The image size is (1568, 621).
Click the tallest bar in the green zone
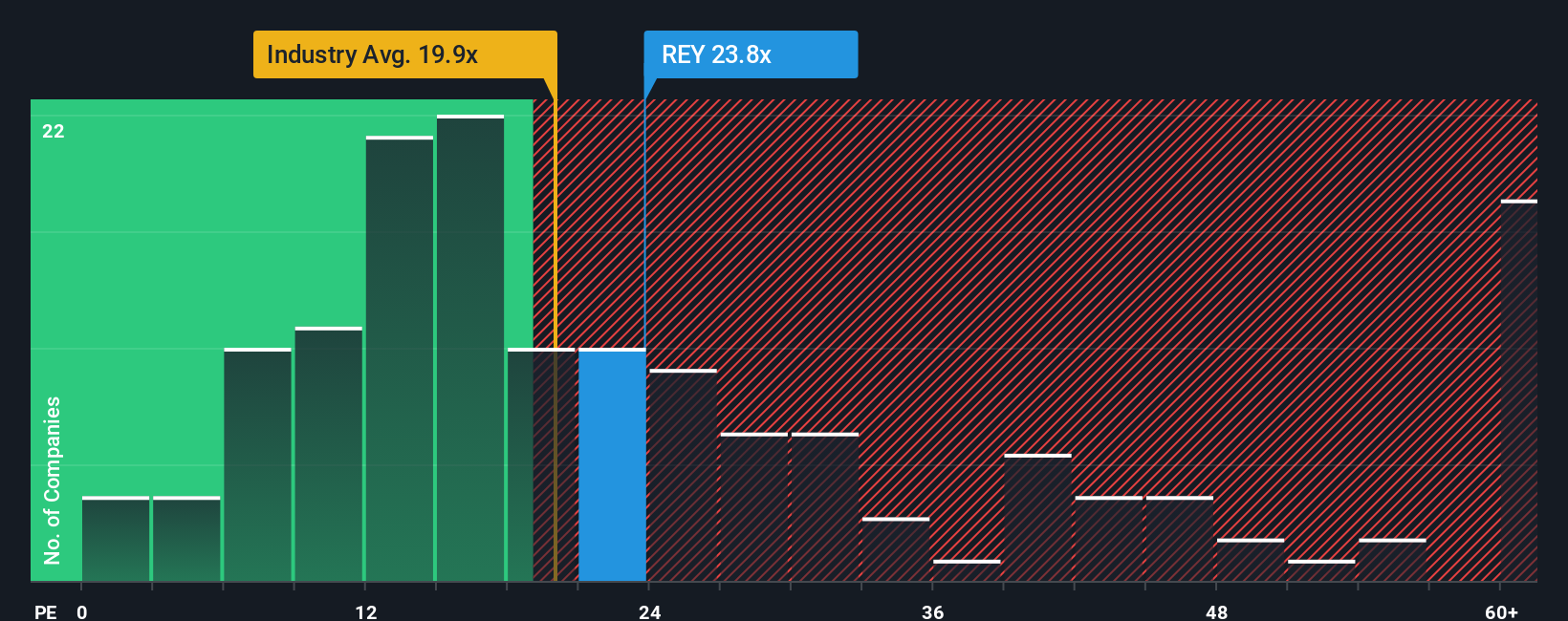tap(470, 348)
